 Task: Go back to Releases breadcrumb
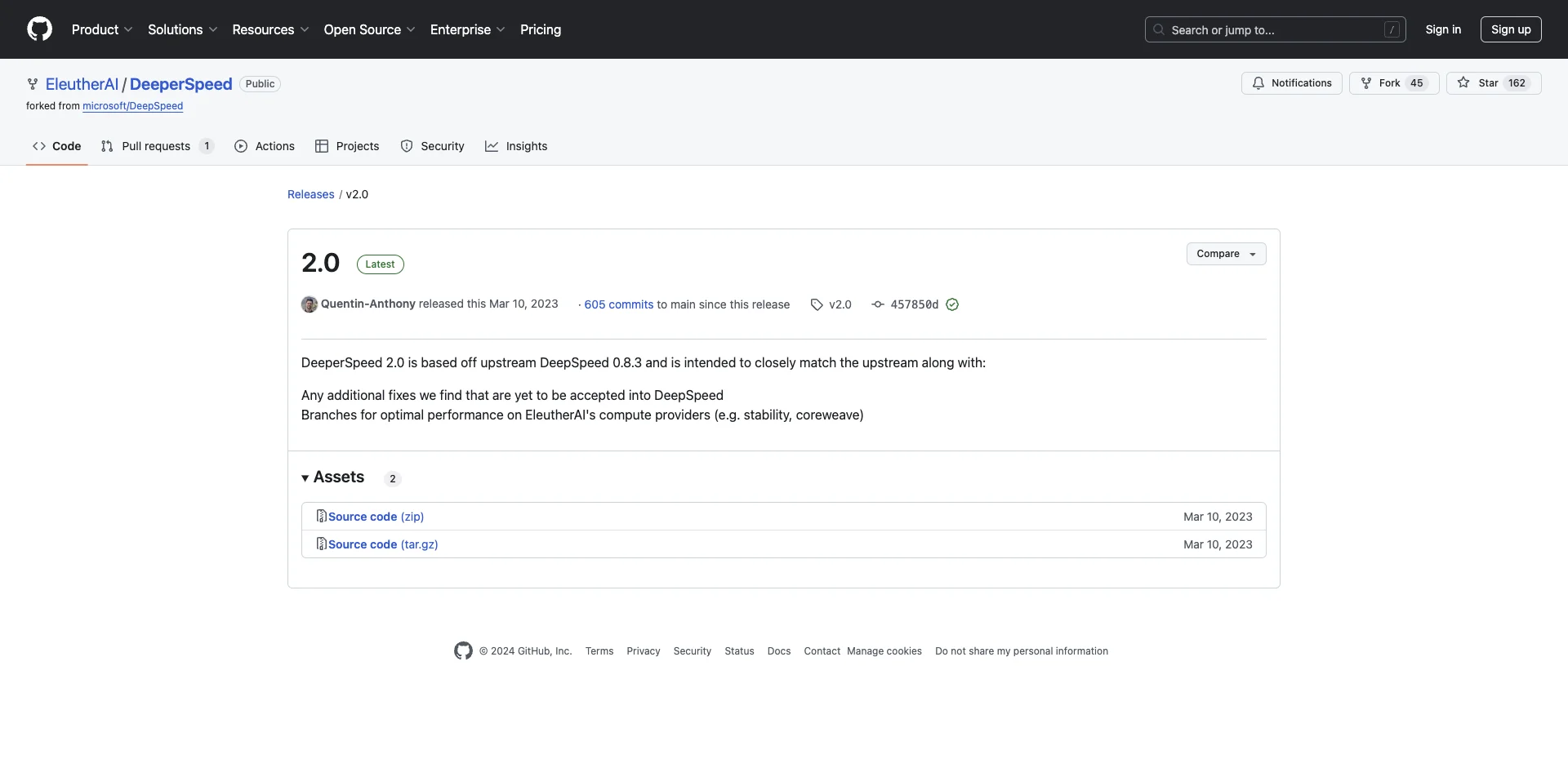point(310,194)
